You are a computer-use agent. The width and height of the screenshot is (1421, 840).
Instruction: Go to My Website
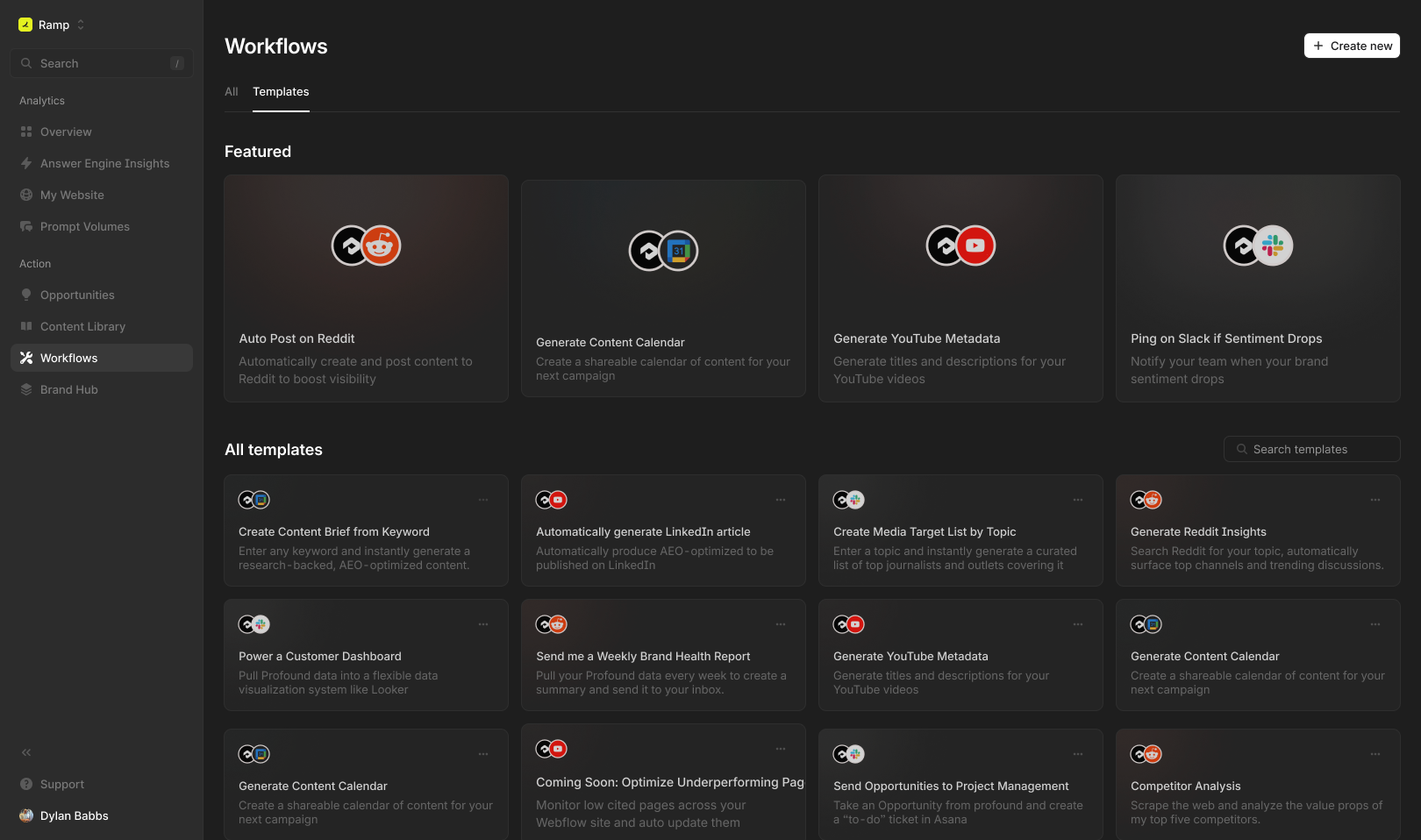pos(102,195)
